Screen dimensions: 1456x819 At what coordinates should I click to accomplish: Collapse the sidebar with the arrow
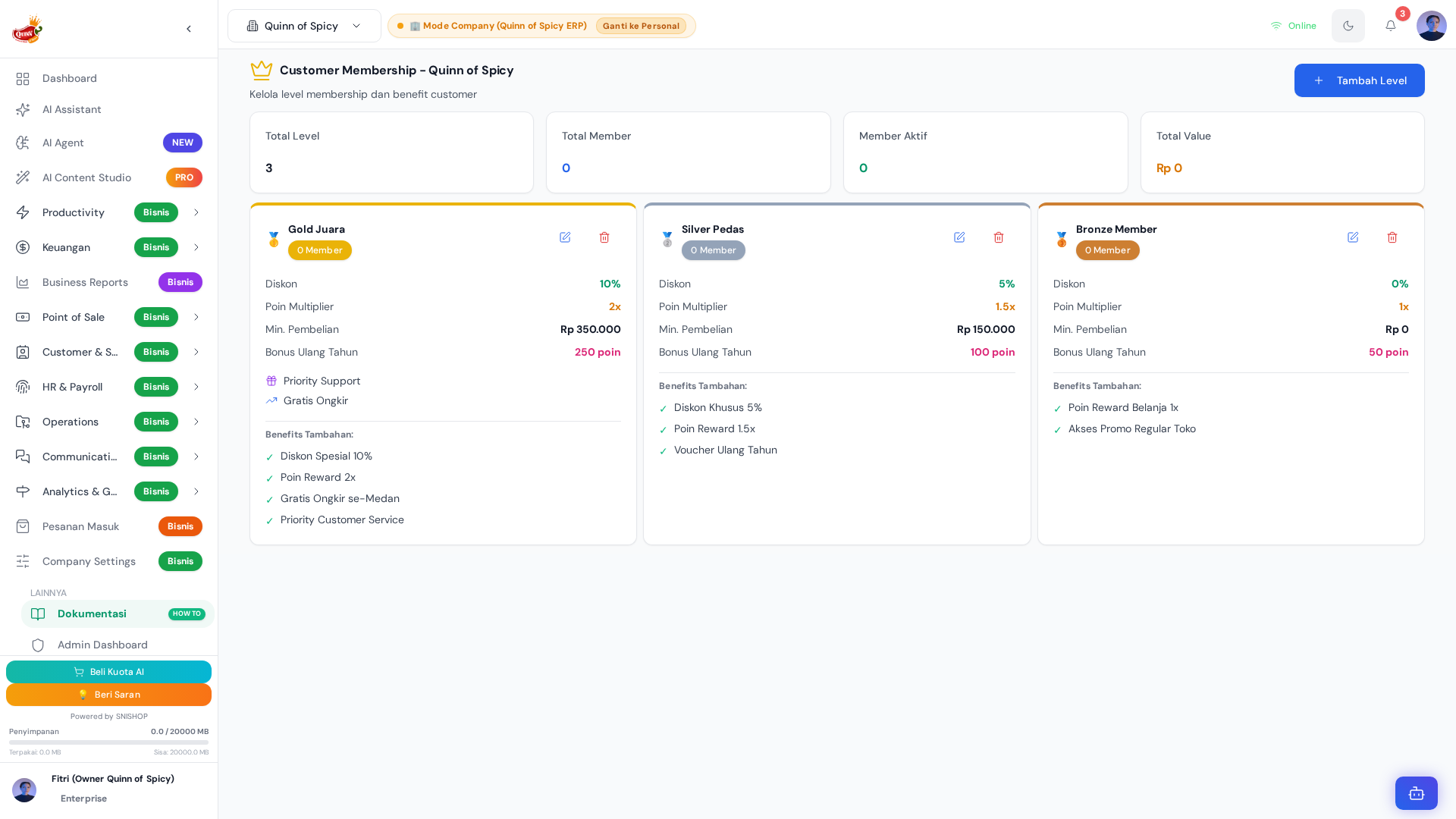189,29
